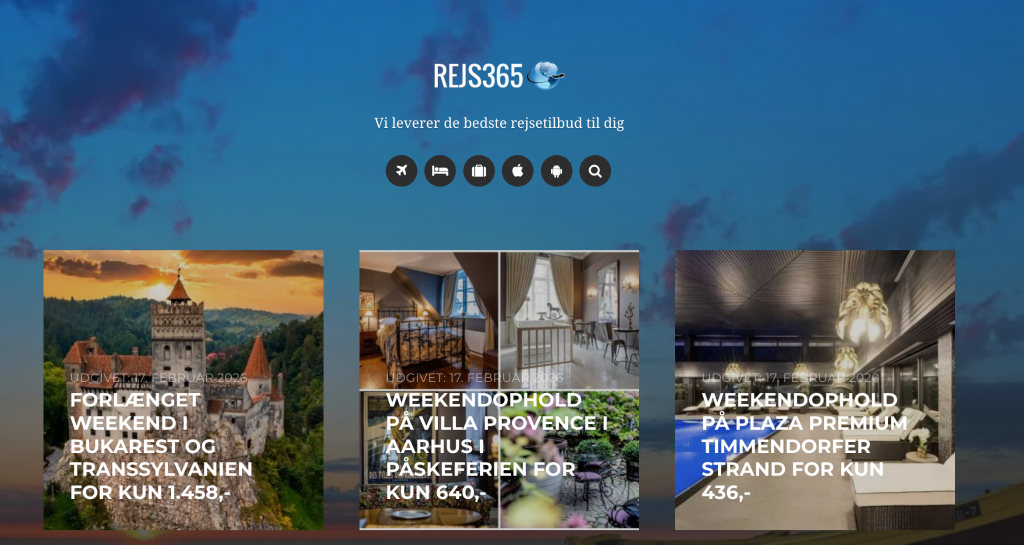Go to the REJS365 site title
This screenshot has height=545, width=1024.
pyautogui.click(x=478, y=76)
